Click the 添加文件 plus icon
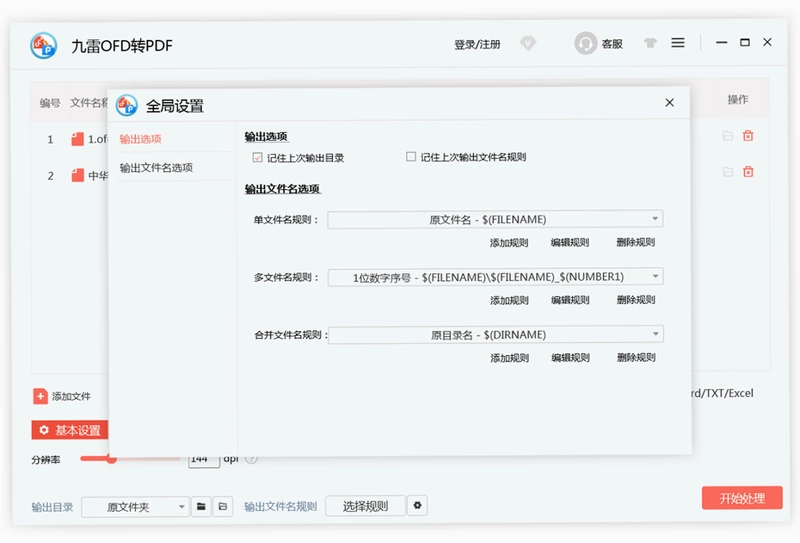Image resolution: width=800 pixels, height=543 pixels. 40,396
